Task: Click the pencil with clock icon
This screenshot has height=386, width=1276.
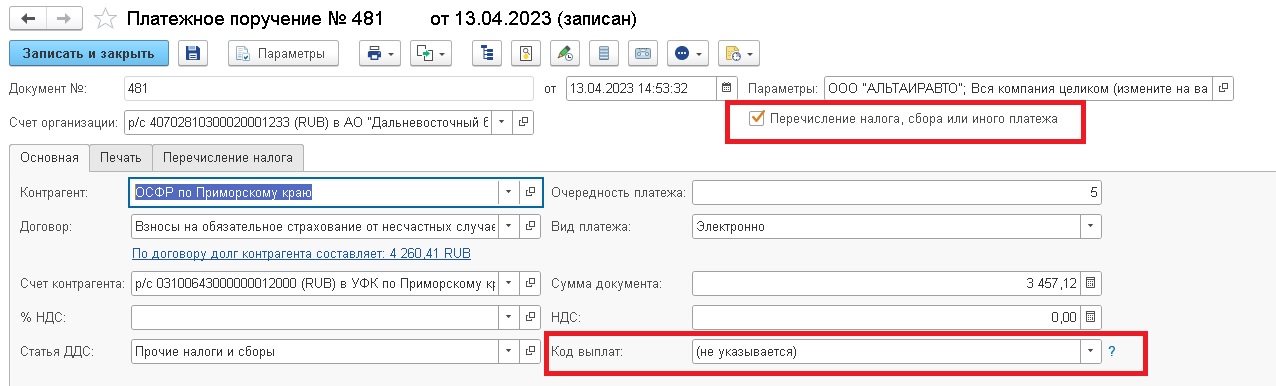Action: point(565,53)
